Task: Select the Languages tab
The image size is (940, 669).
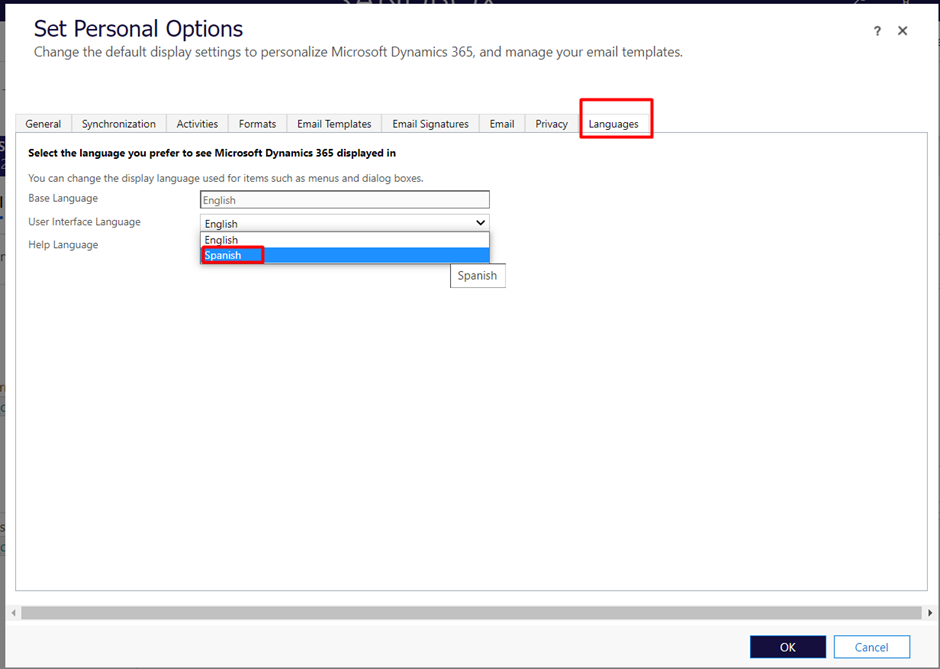Action: 613,123
